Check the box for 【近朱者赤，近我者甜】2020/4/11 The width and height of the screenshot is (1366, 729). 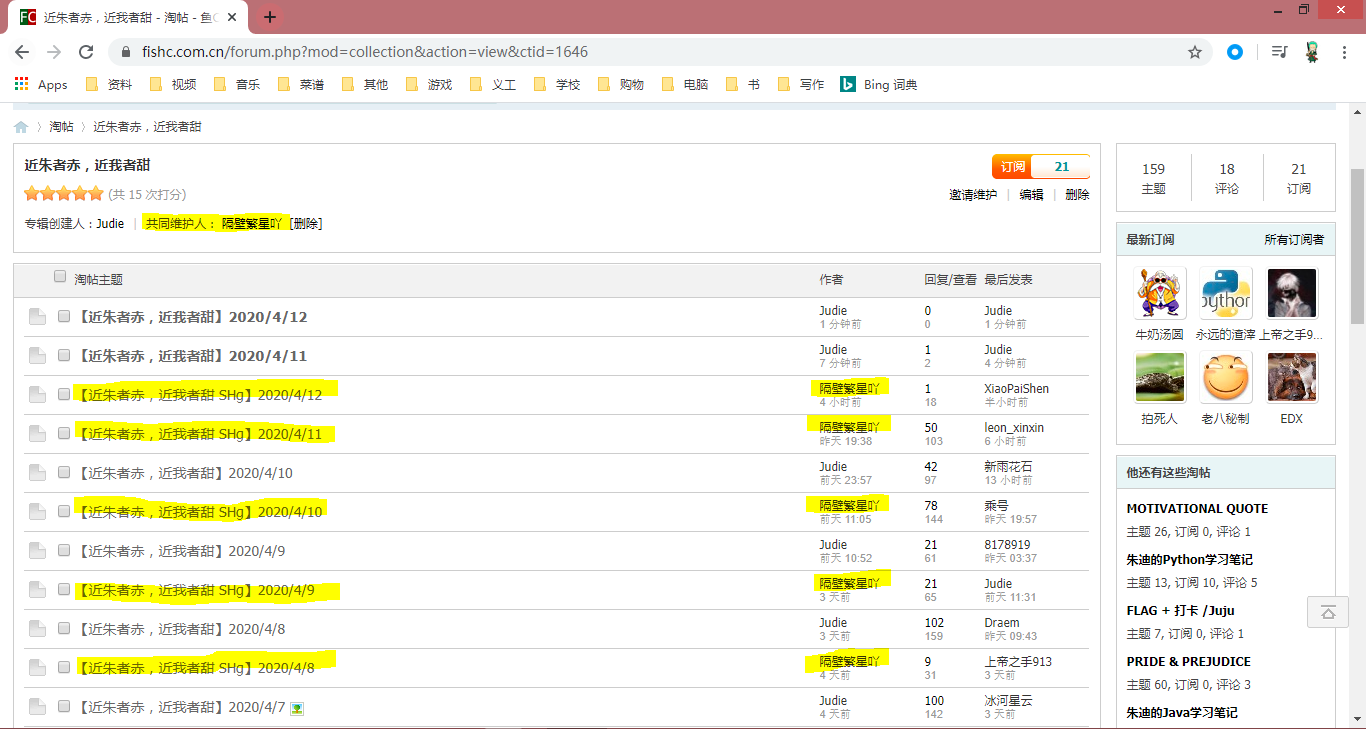click(64, 355)
